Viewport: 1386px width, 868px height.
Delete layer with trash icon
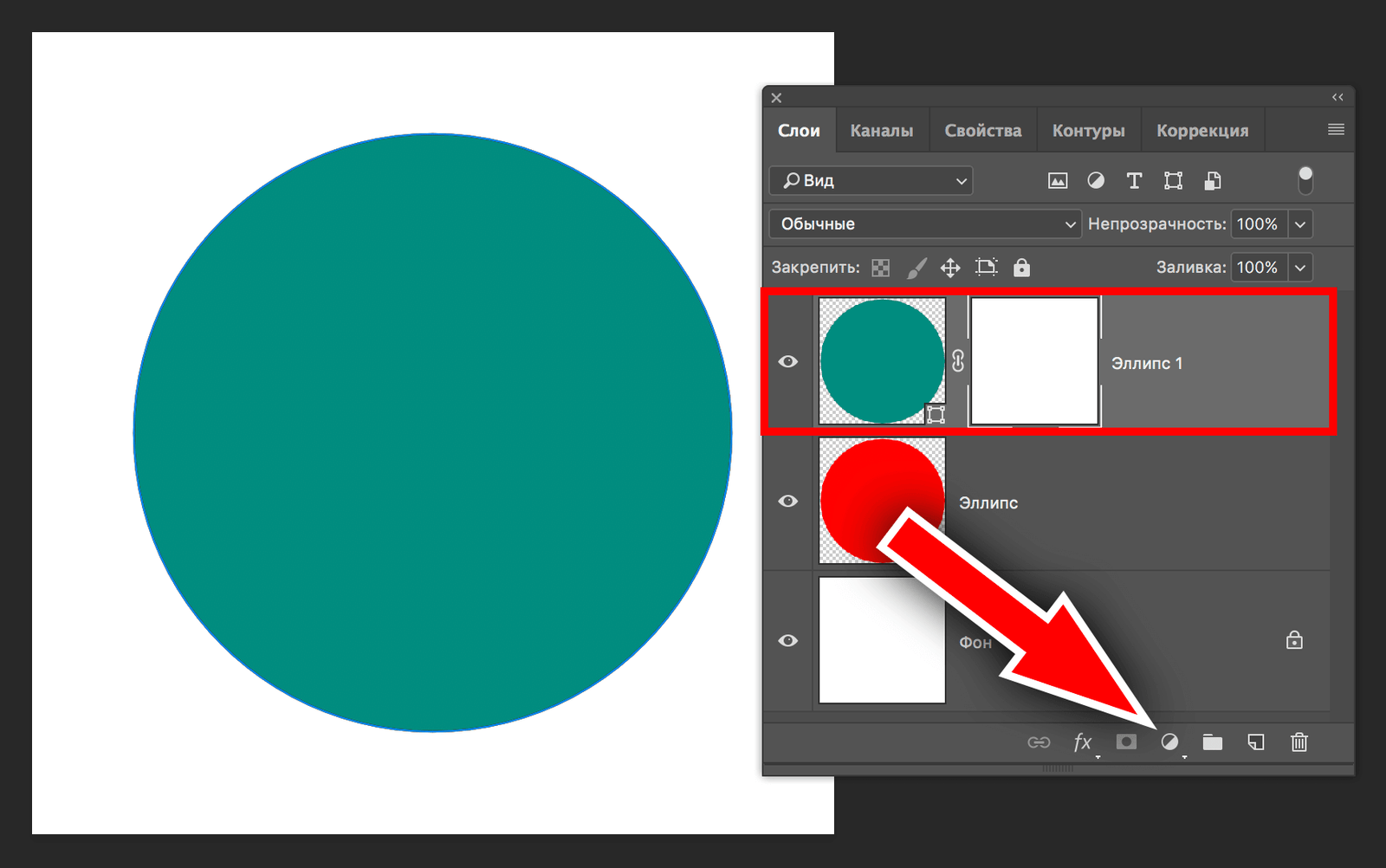1299,742
